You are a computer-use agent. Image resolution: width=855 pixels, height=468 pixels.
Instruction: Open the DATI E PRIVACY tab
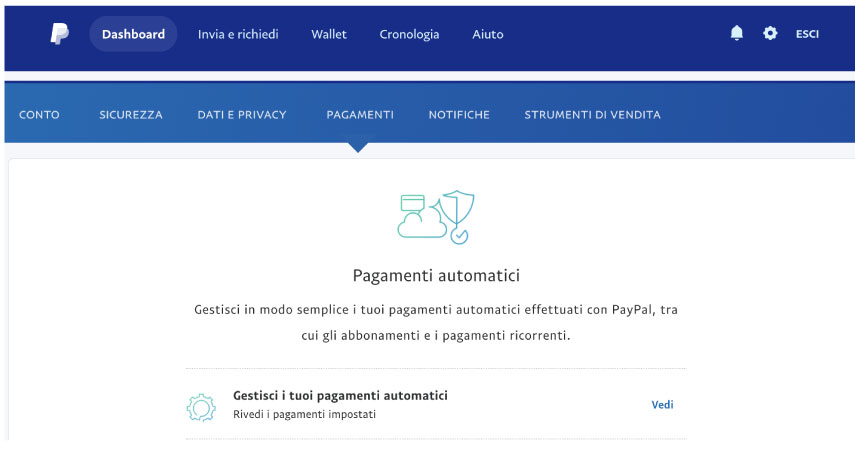click(x=242, y=115)
